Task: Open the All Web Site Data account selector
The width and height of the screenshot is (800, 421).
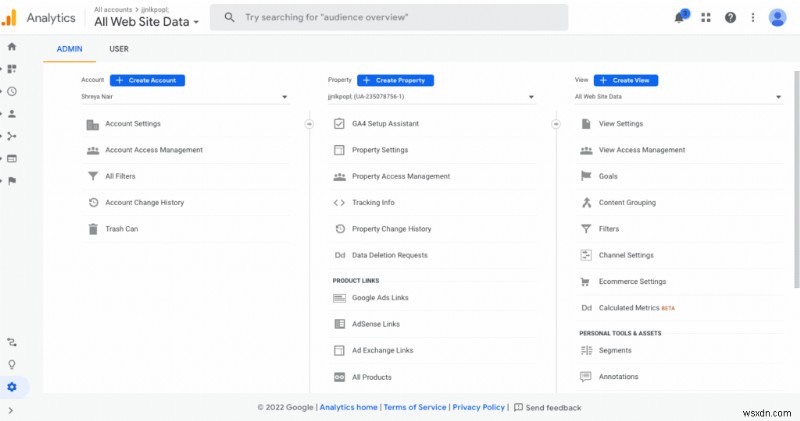Action: click(x=146, y=21)
